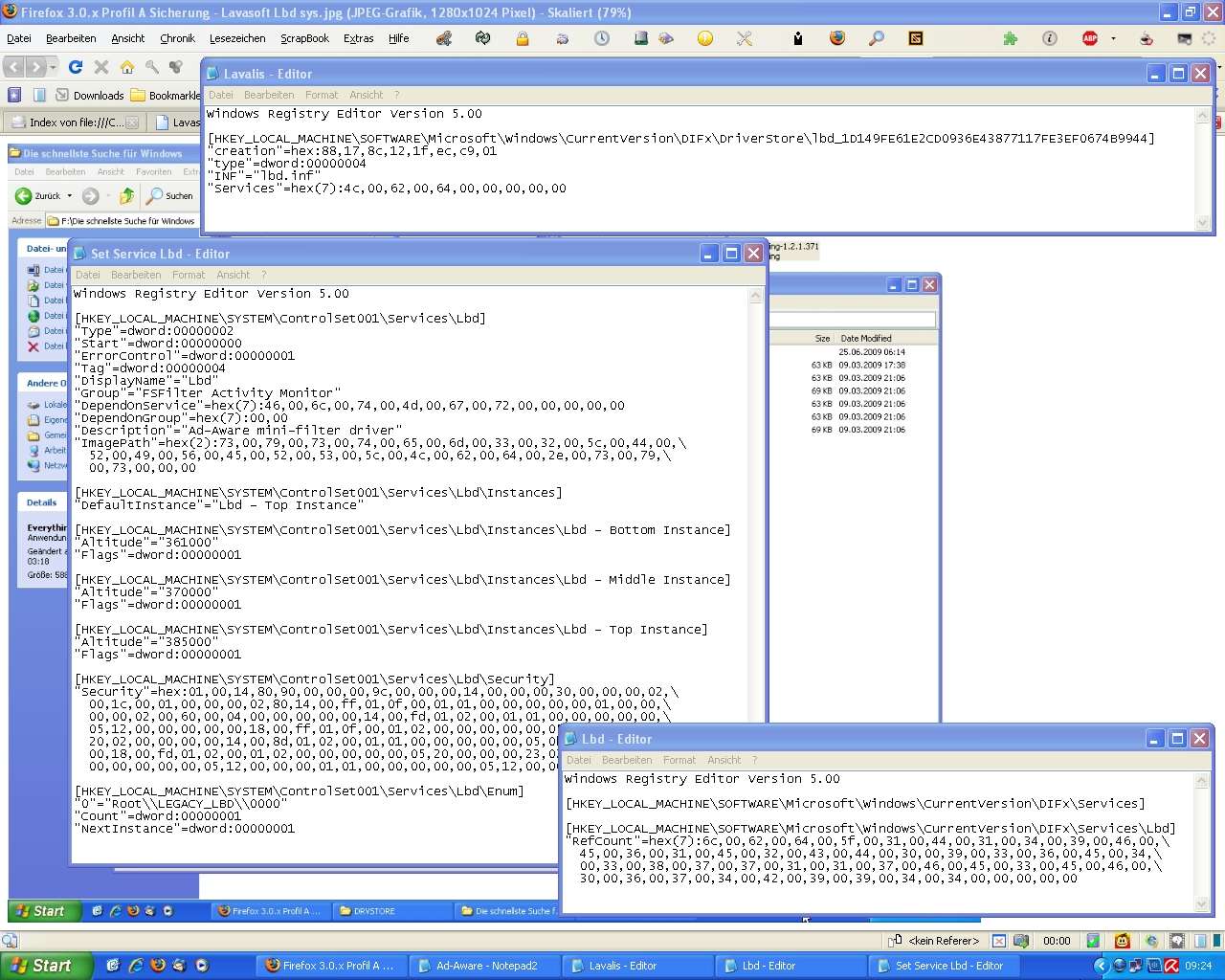Click scroll-up arrow in Lbd - Editor

(1203, 780)
